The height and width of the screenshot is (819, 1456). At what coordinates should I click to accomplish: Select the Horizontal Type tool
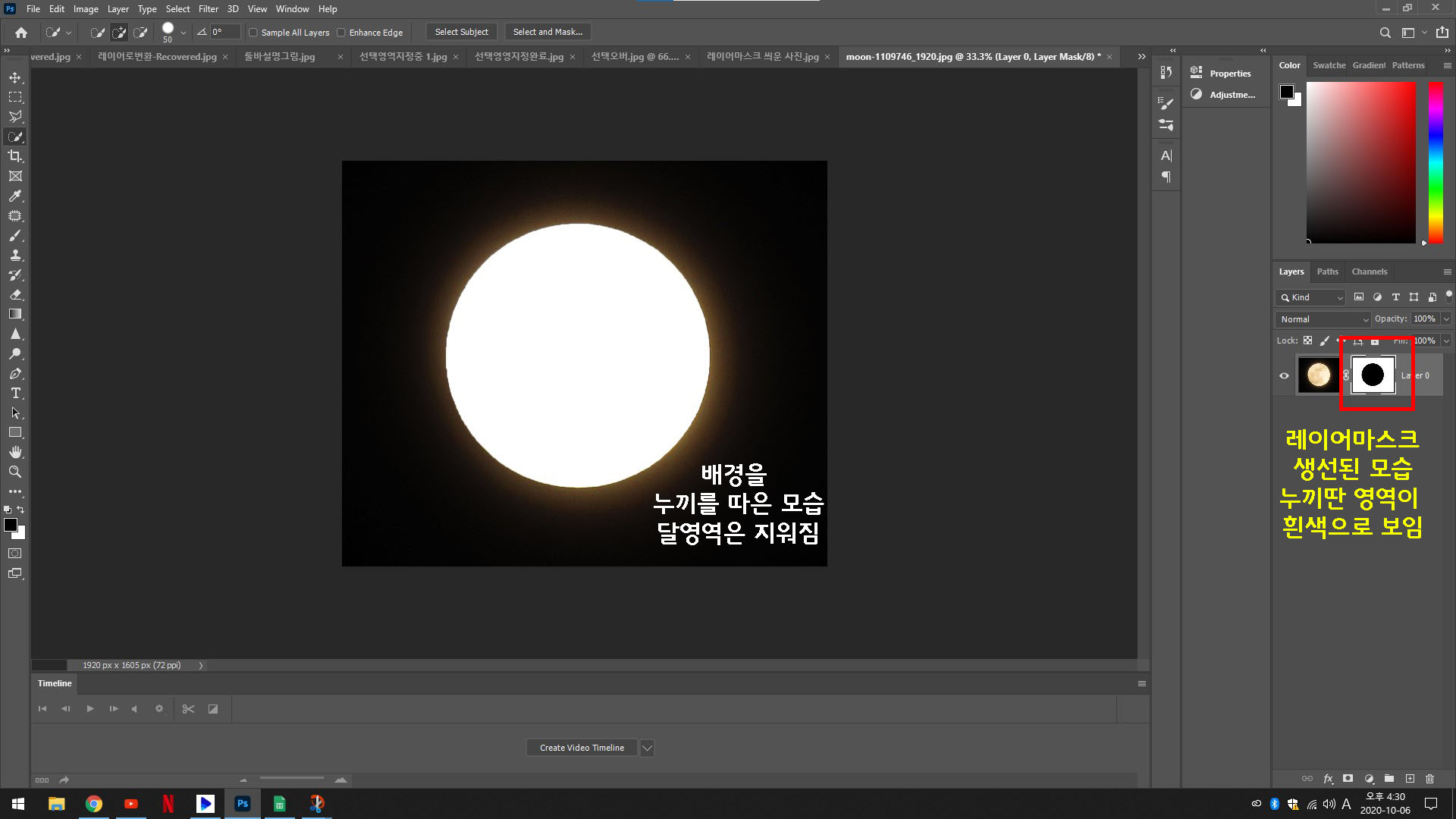15,393
